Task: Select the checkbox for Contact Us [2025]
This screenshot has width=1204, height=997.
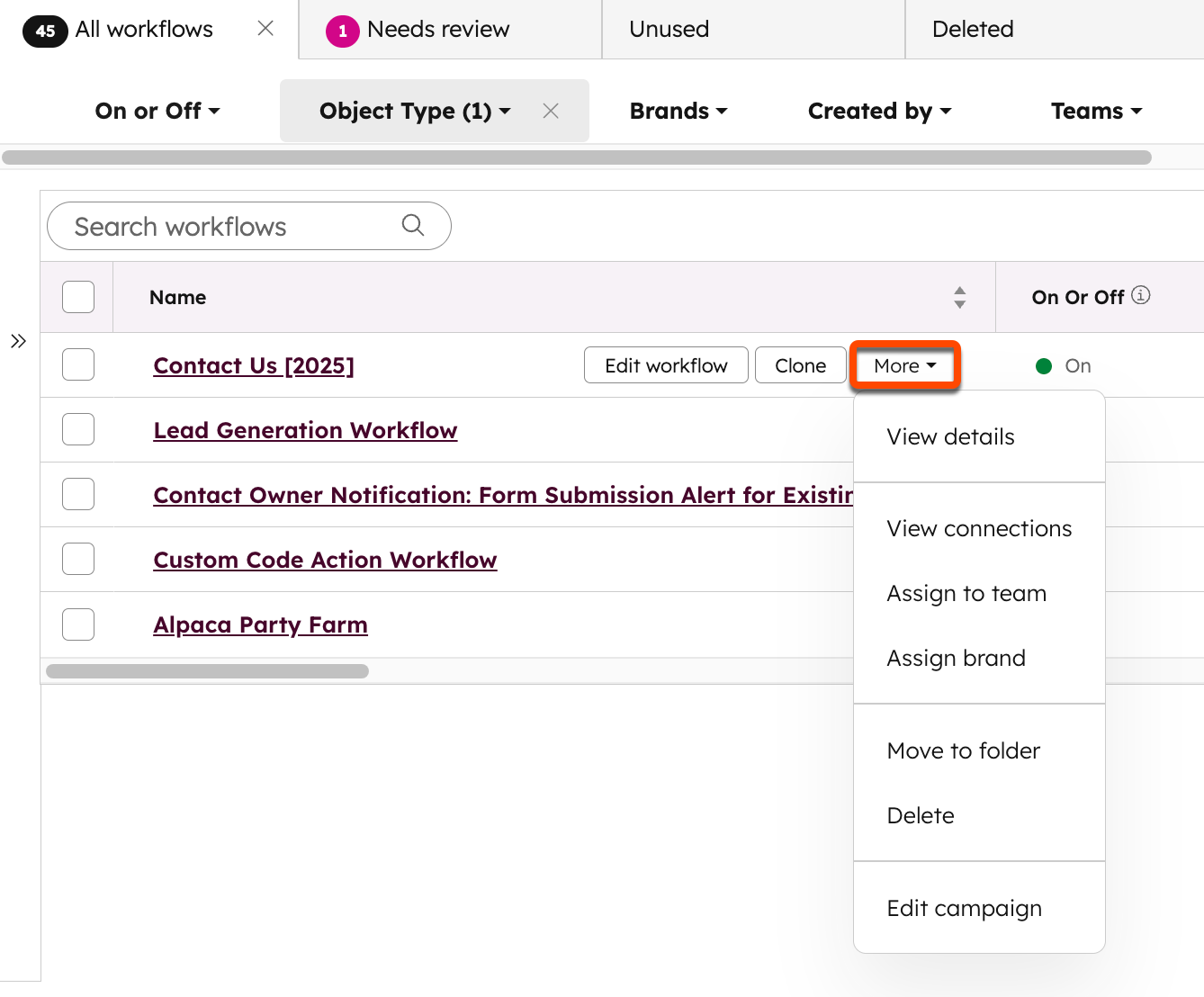Action: coord(77,364)
